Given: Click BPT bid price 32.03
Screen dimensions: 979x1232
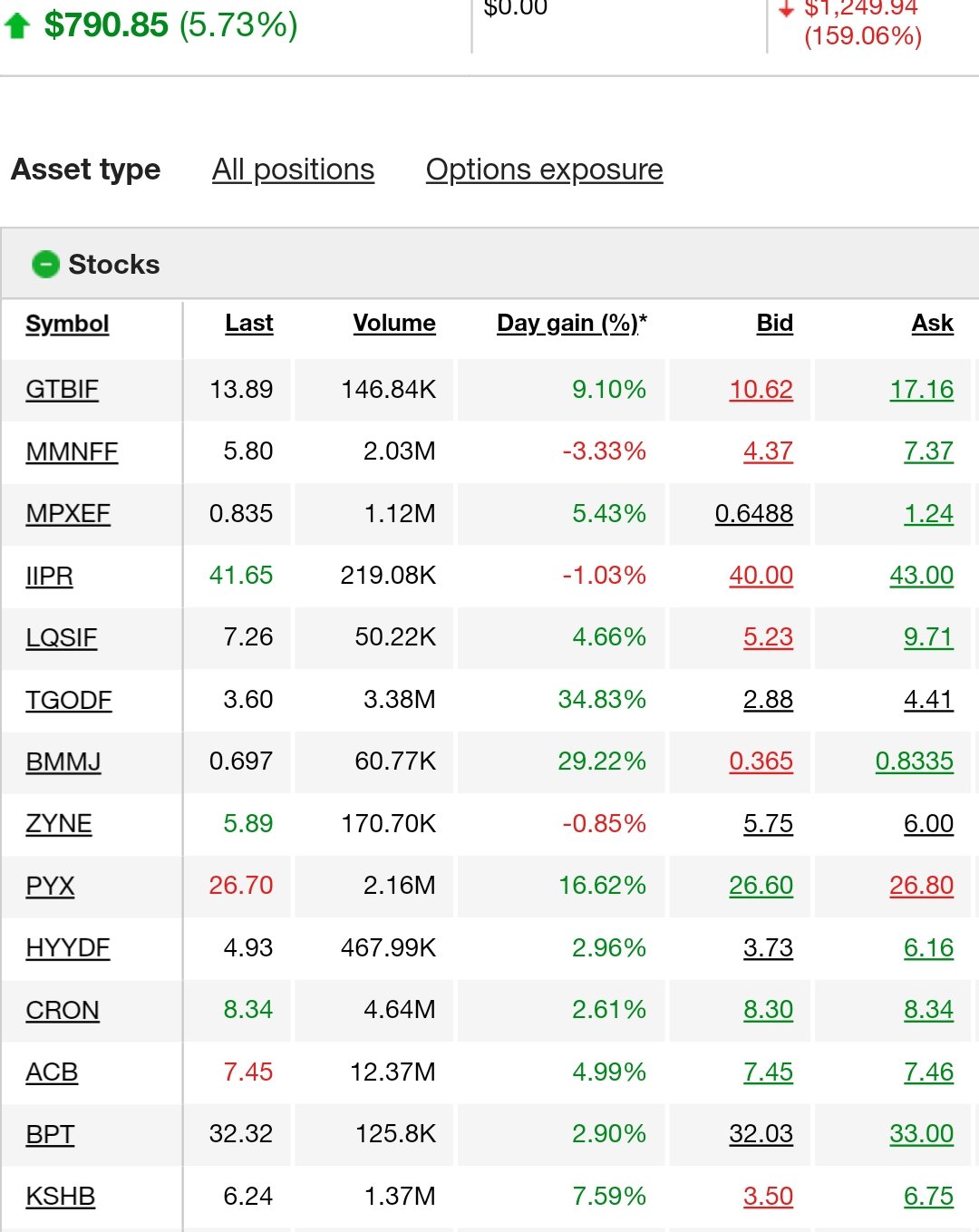Looking at the screenshot, I should 761,1133.
